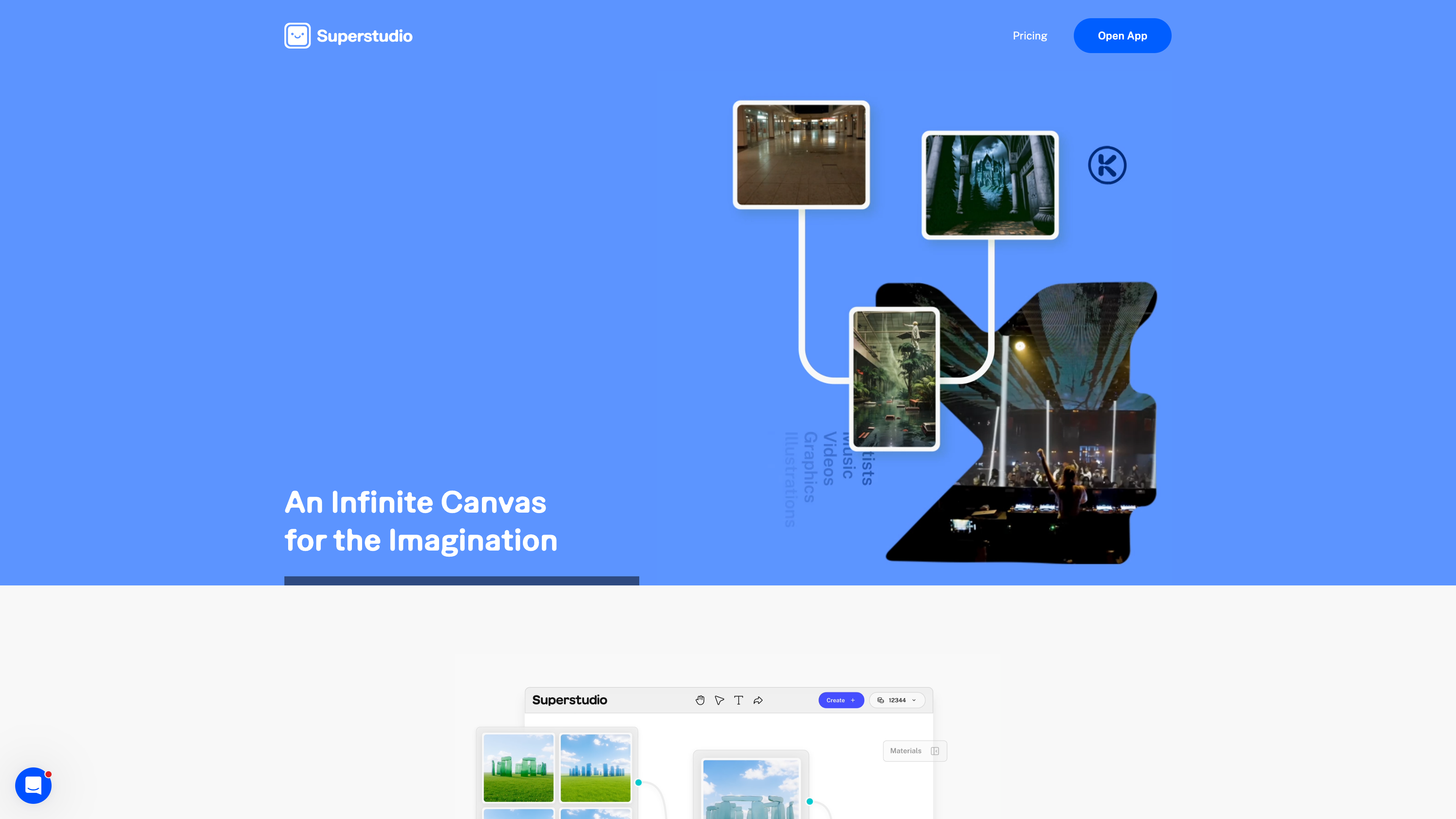Image resolution: width=1456 pixels, height=819 pixels.
Task: Select the green Stonehenge thumbnail
Action: 518,767
